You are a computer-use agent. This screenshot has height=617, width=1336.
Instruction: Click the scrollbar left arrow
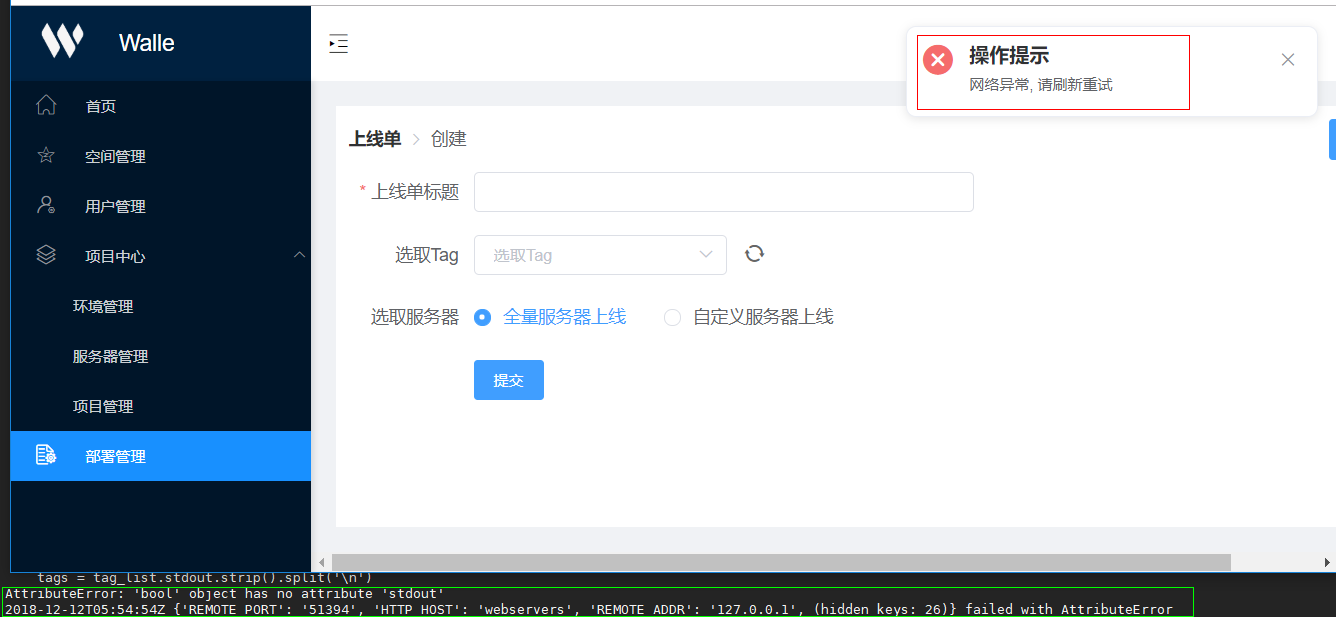[x=322, y=562]
